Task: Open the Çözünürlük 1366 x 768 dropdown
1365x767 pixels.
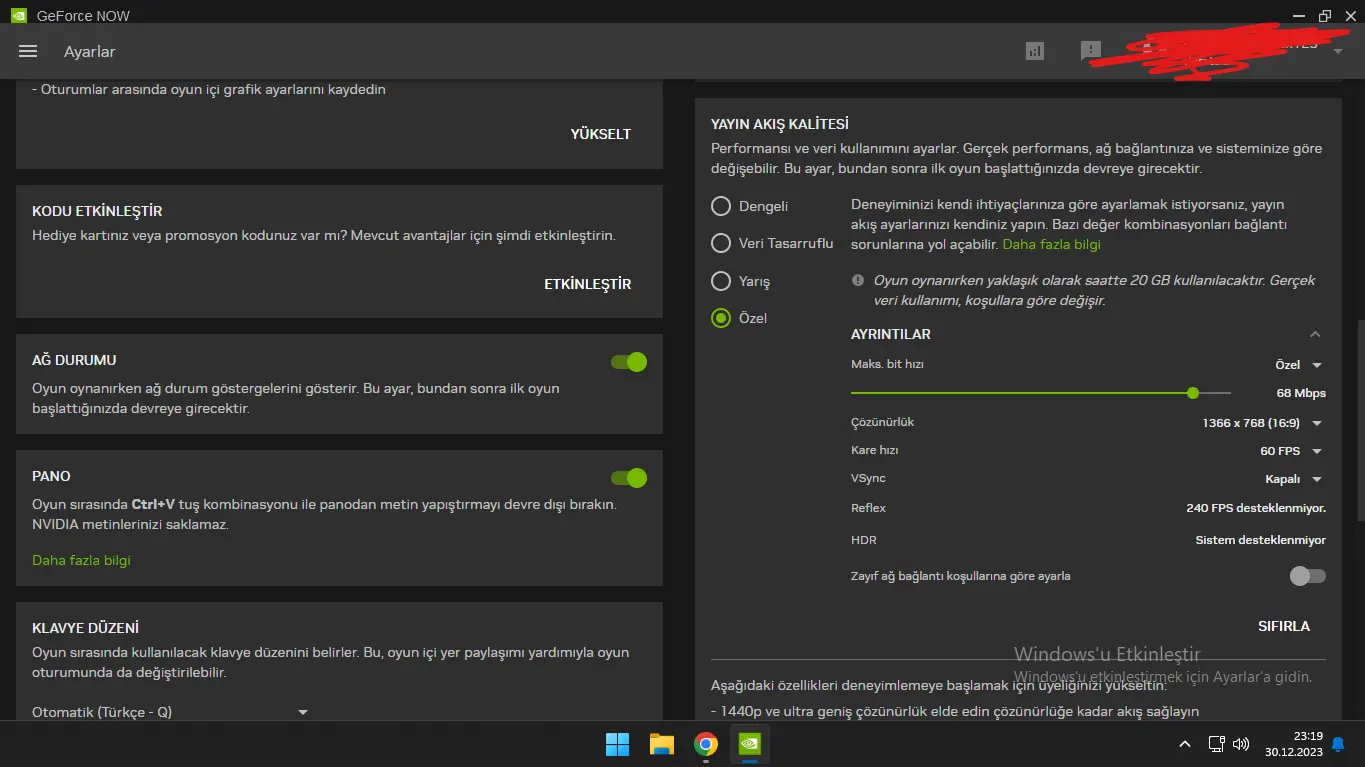Action: click(x=1263, y=423)
